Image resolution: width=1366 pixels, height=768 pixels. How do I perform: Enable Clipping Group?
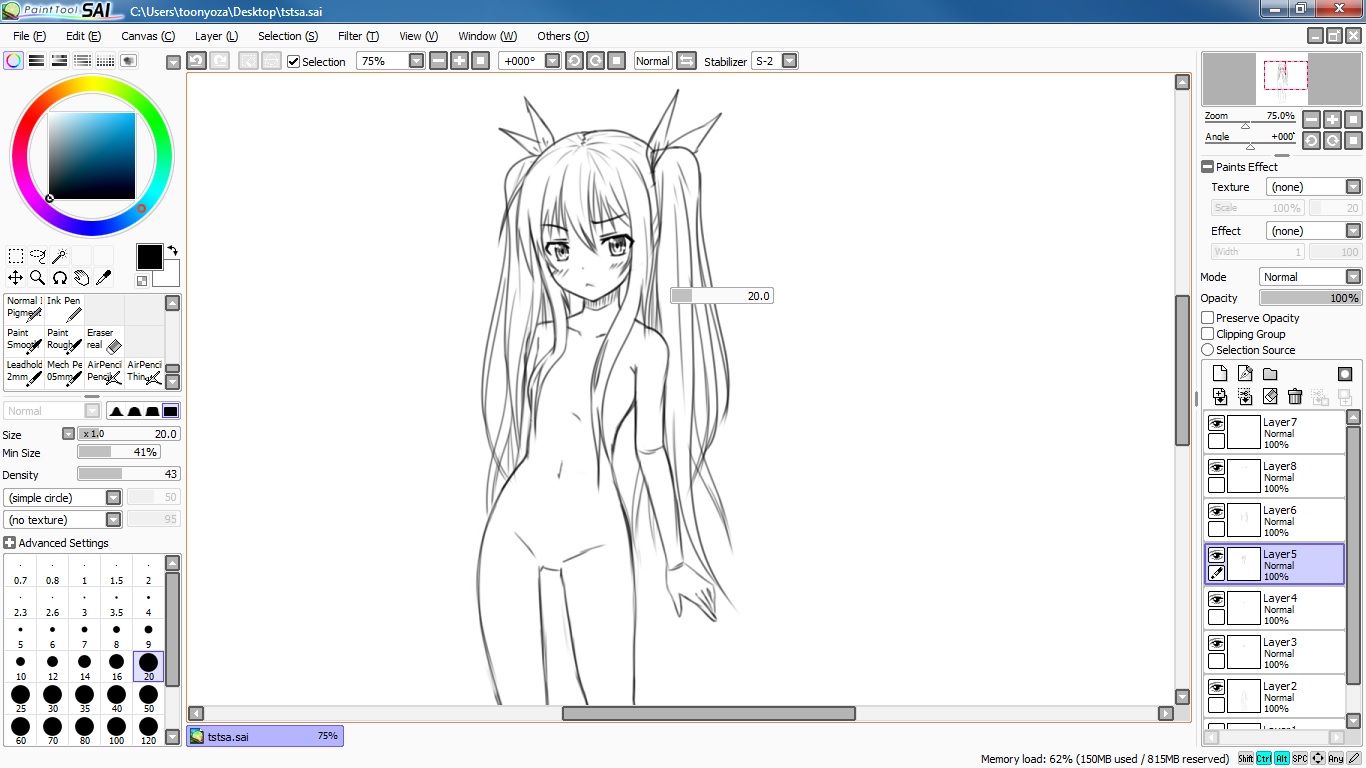tap(1208, 334)
